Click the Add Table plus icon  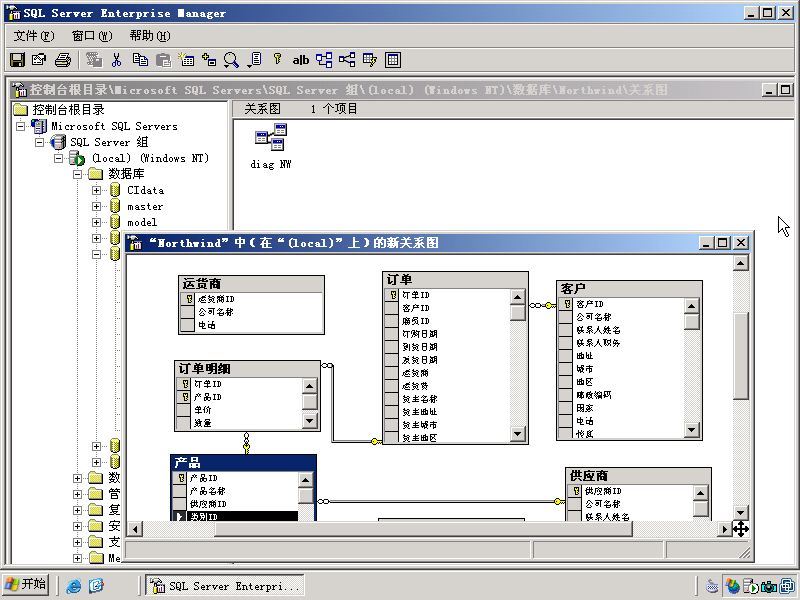[209, 60]
